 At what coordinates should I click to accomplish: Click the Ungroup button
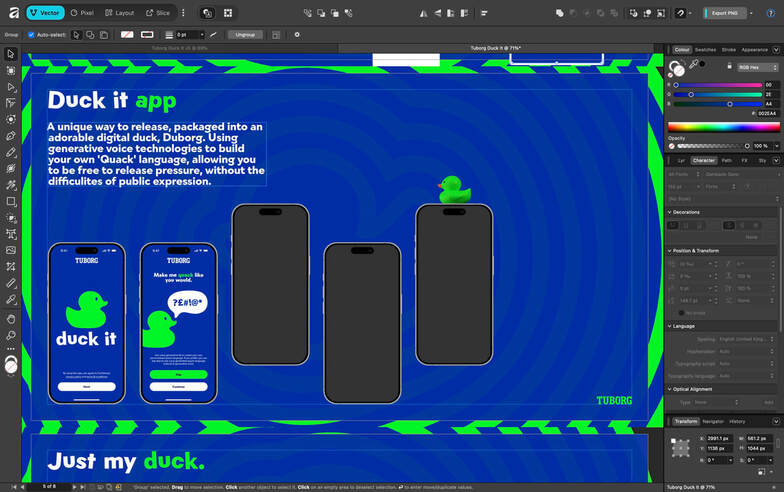pos(244,34)
